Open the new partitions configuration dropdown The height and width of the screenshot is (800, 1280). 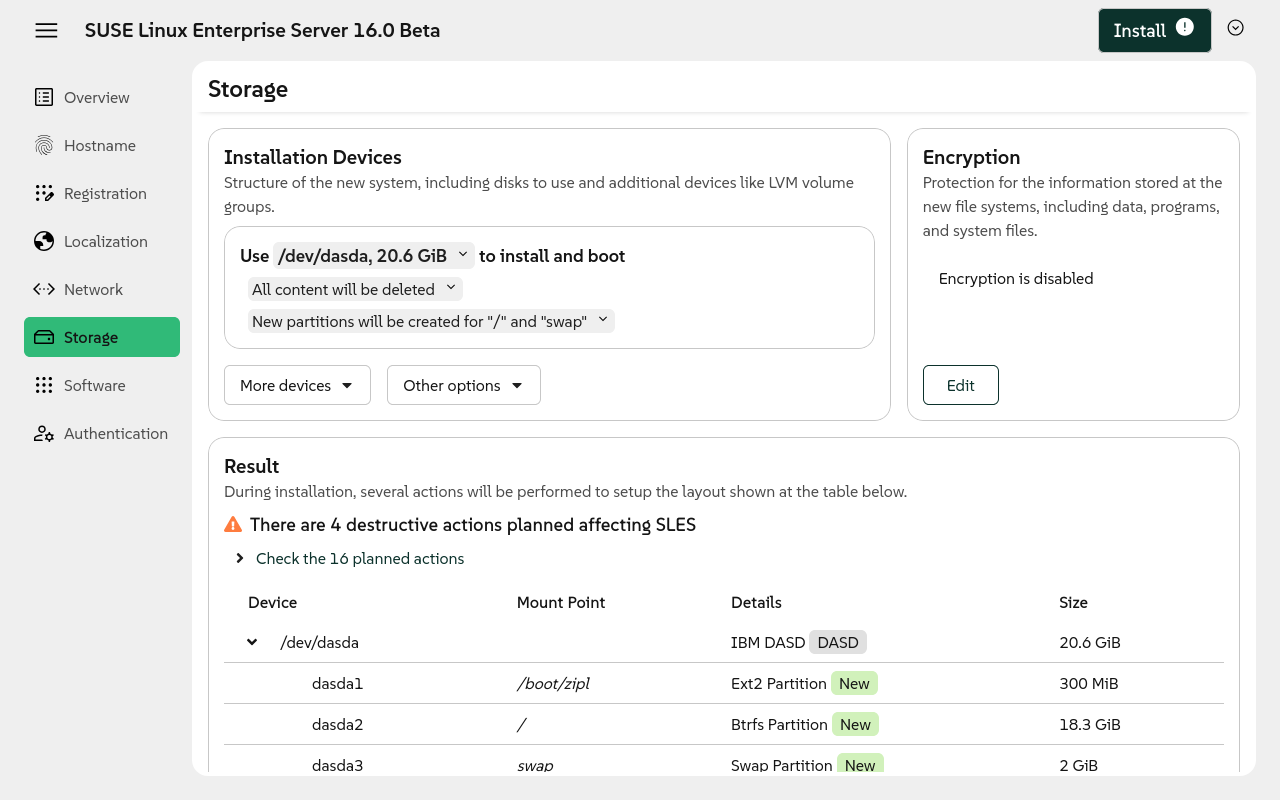tap(430, 321)
